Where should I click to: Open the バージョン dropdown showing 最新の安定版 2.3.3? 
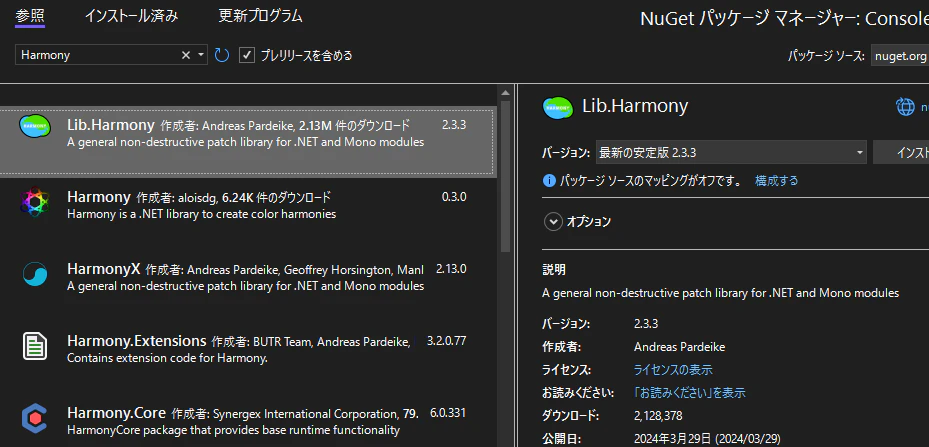point(731,153)
